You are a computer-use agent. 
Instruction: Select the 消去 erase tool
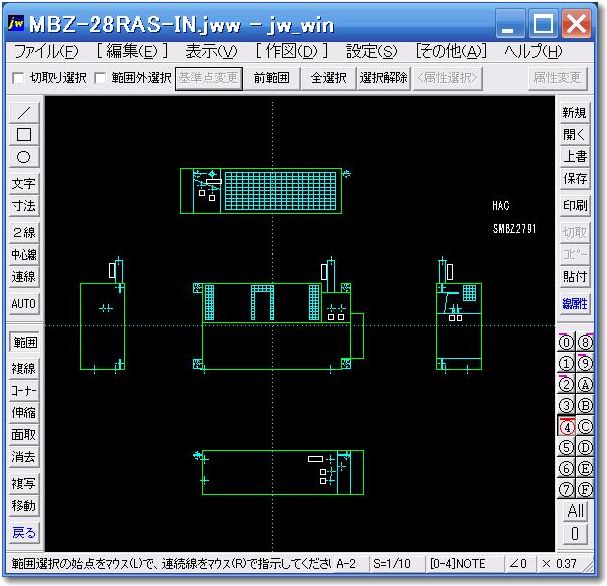click(x=24, y=457)
